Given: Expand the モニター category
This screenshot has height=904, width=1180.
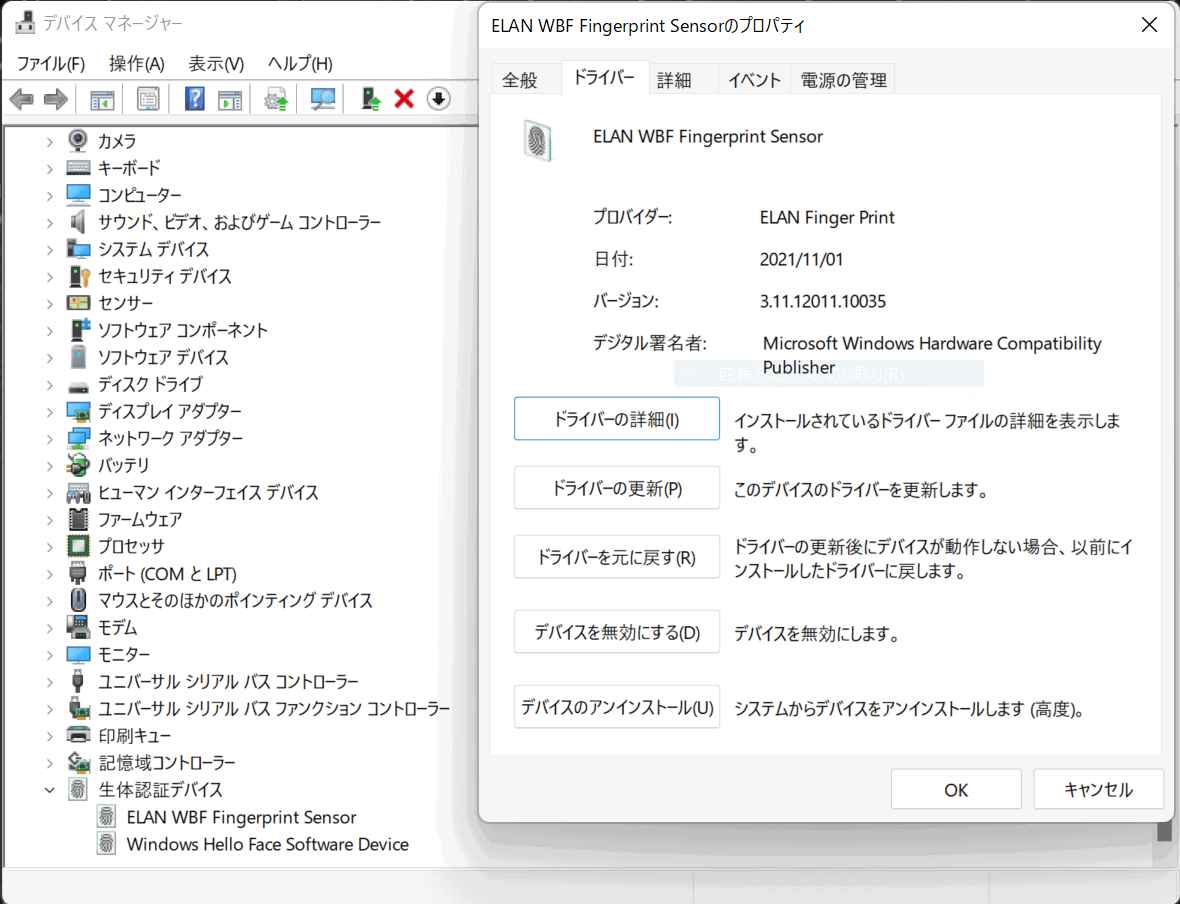Looking at the screenshot, I should pos(50,655).
